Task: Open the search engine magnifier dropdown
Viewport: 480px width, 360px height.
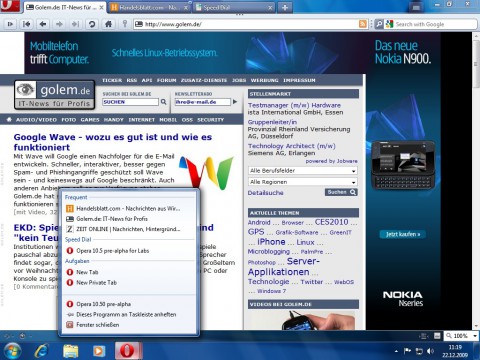Action: pos(379,24)
